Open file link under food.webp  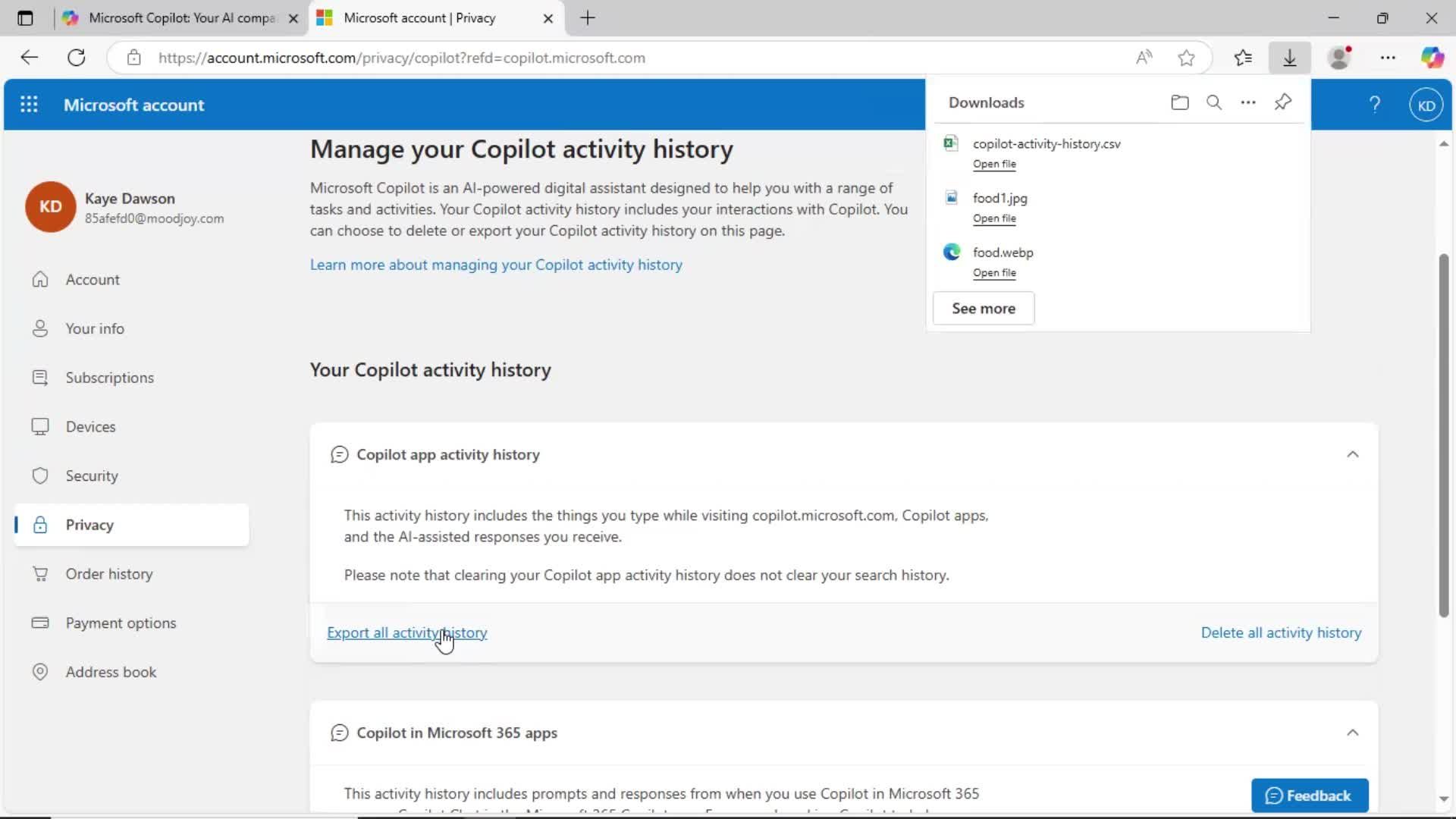[x=994, y=273]
